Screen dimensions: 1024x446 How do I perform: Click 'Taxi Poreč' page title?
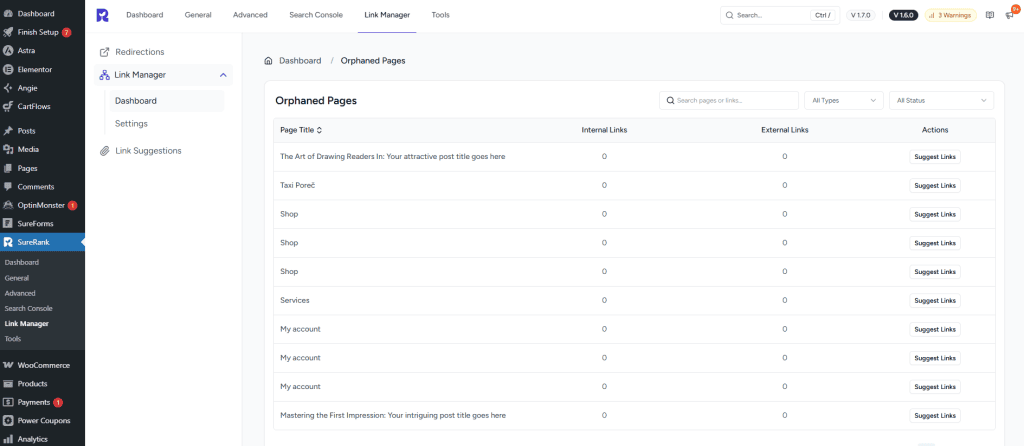pos(298,185)
